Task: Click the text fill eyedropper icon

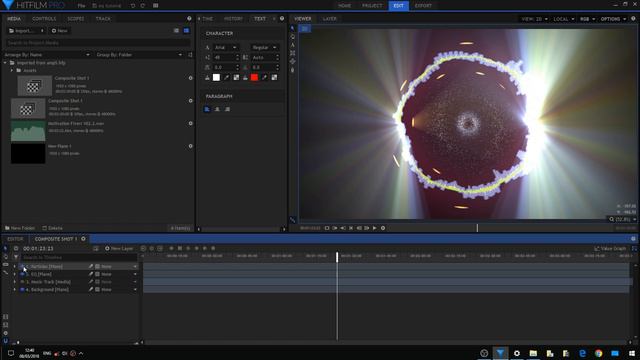Action: [x=227, y=78]
